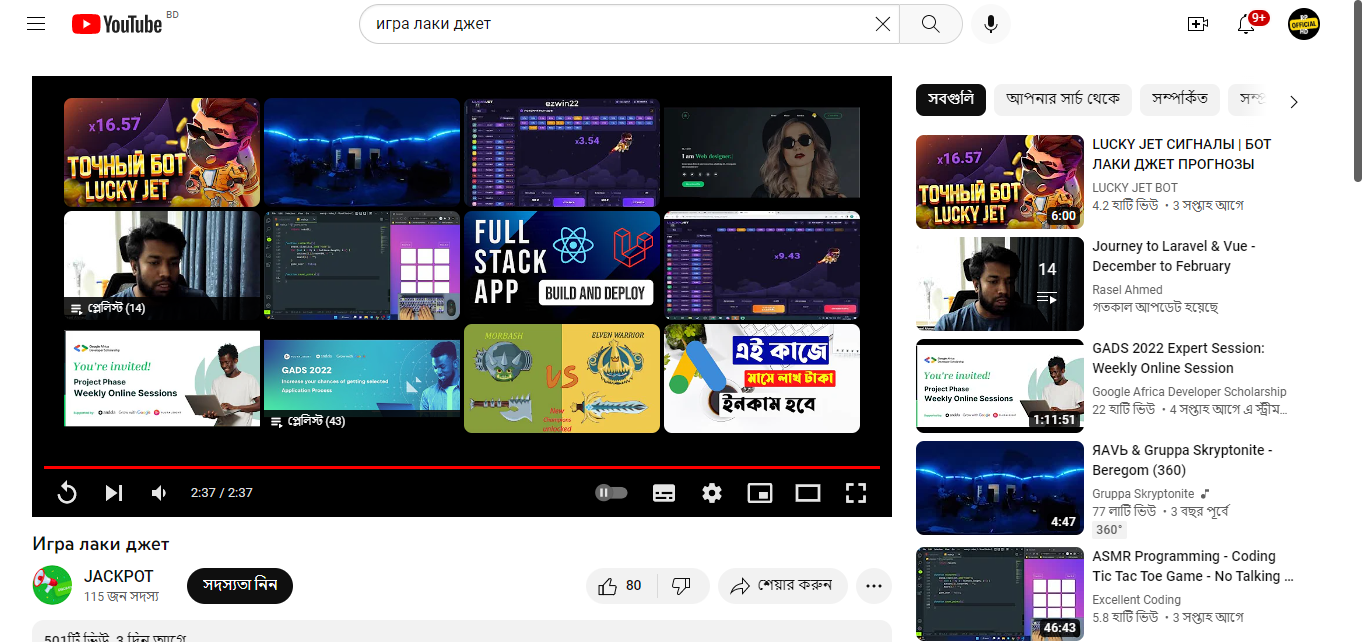Viewport: 1366px width, 642px height.
Task: Skip to the next video
Action: [114, 493]
